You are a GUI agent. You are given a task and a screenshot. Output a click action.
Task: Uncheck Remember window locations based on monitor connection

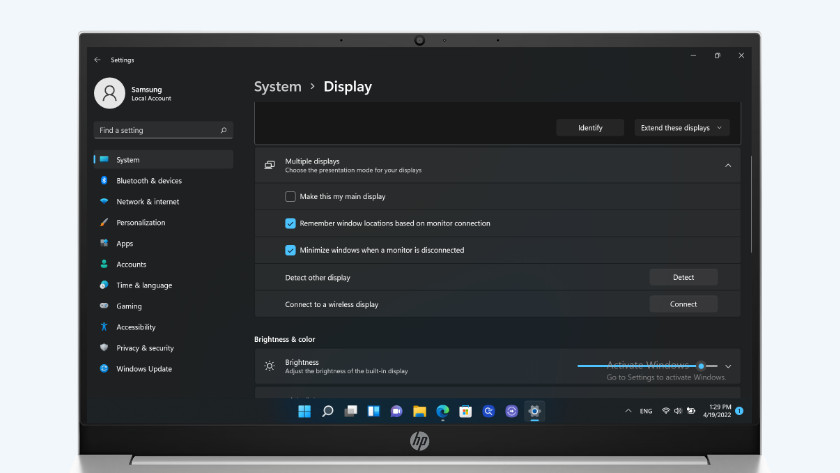click(x=290, y=223)
